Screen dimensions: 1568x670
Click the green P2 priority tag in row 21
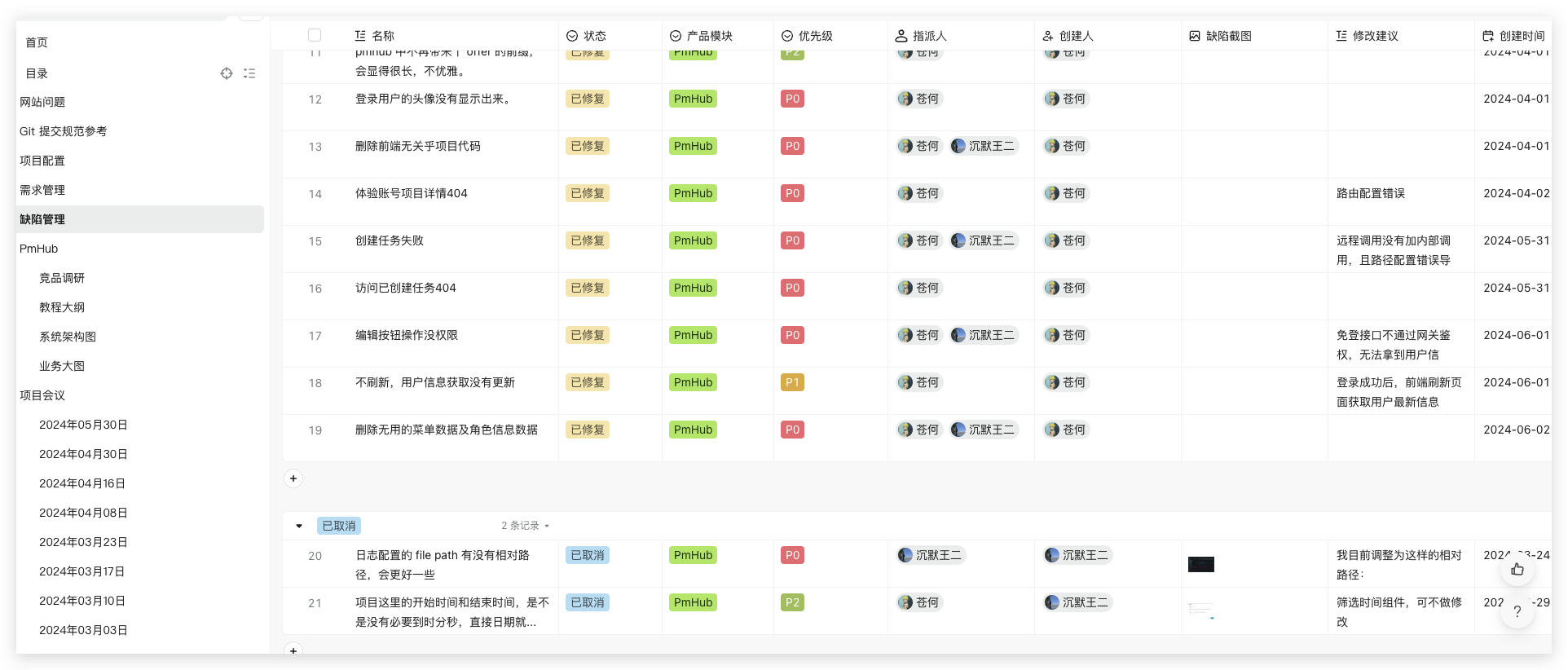coord(792,602)
